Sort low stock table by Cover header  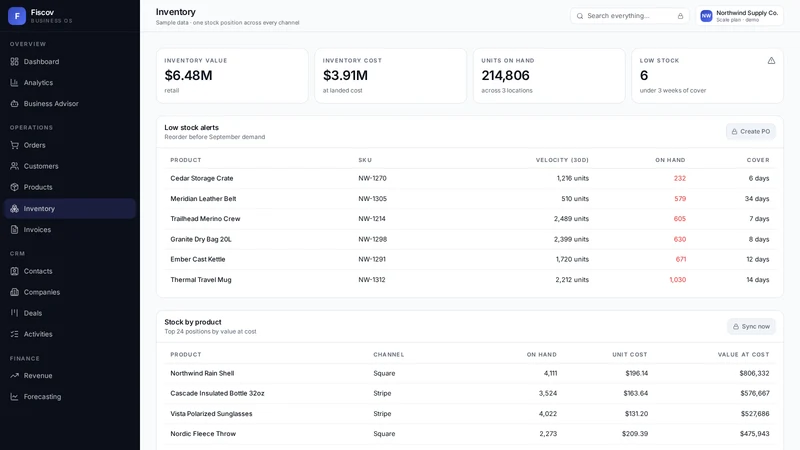758,160
